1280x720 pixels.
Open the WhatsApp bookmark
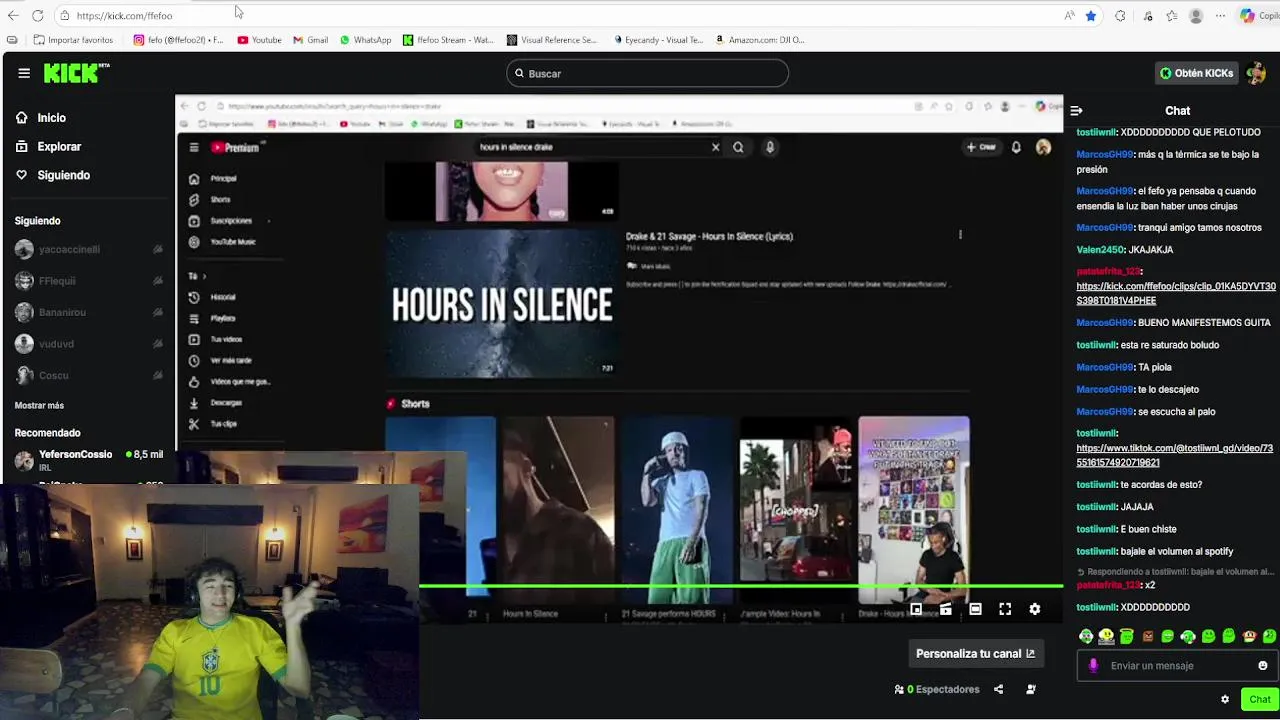[366, 40]
